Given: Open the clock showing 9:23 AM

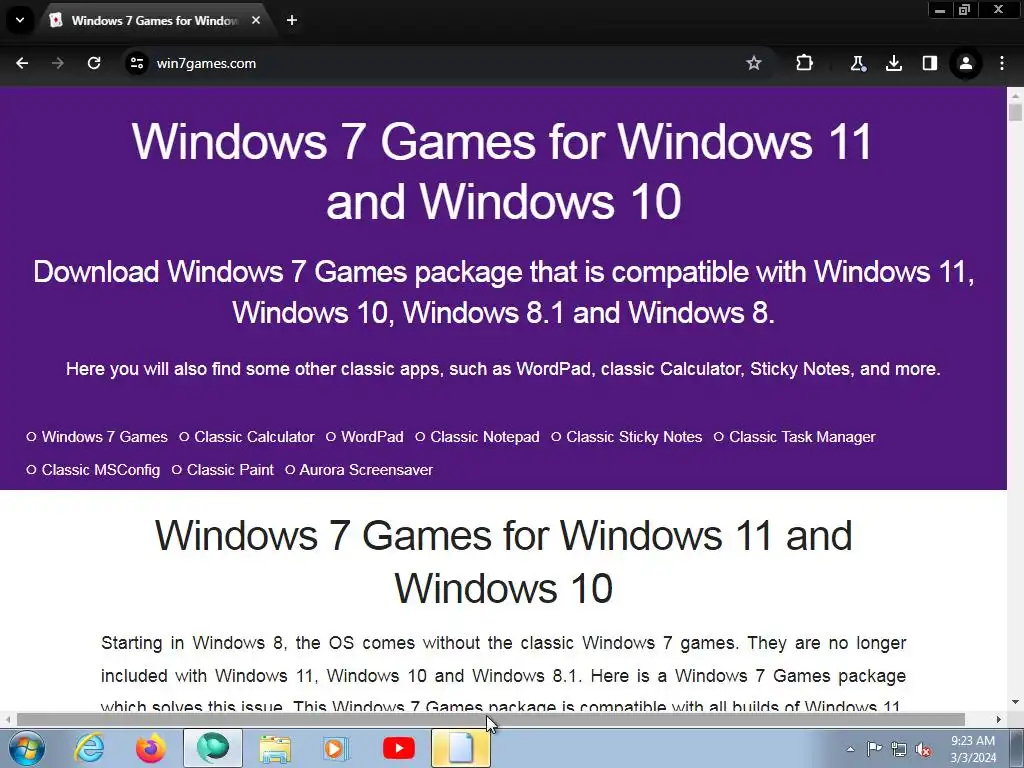Looking at the screenshot, I should pyautogui.click(x=973, y=749).
